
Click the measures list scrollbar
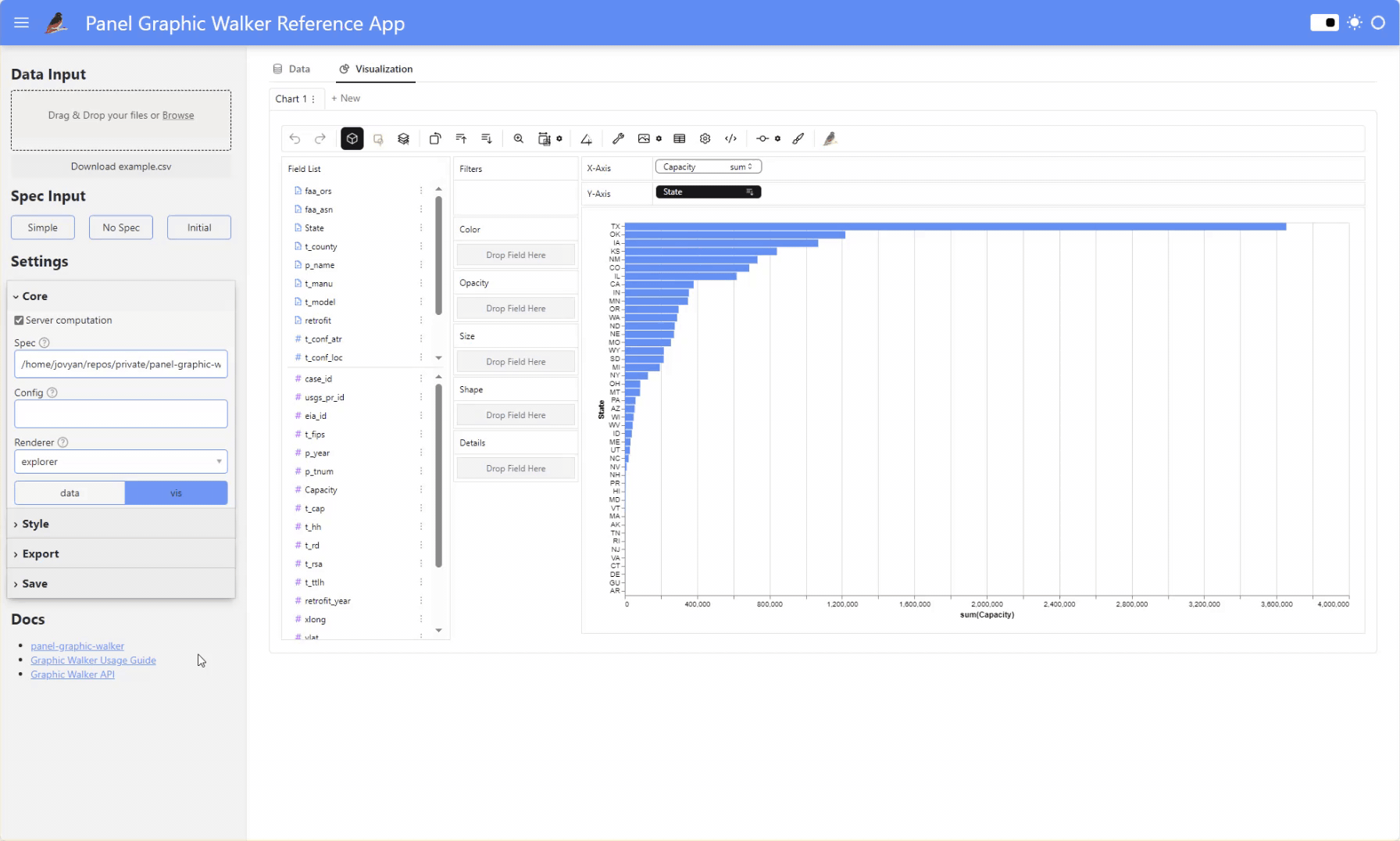438,476
